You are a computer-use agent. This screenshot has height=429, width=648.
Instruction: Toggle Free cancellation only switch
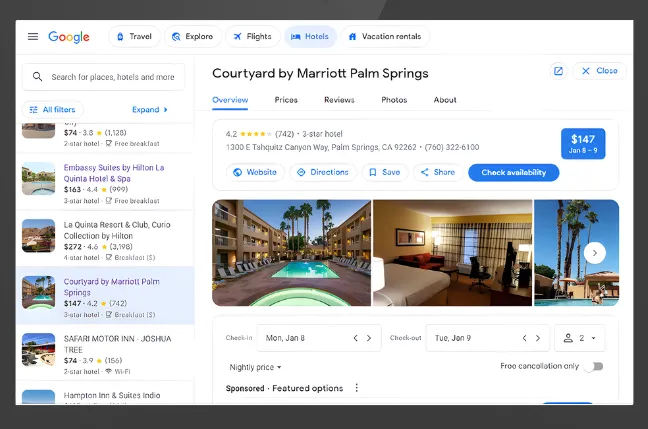(594, 367)
